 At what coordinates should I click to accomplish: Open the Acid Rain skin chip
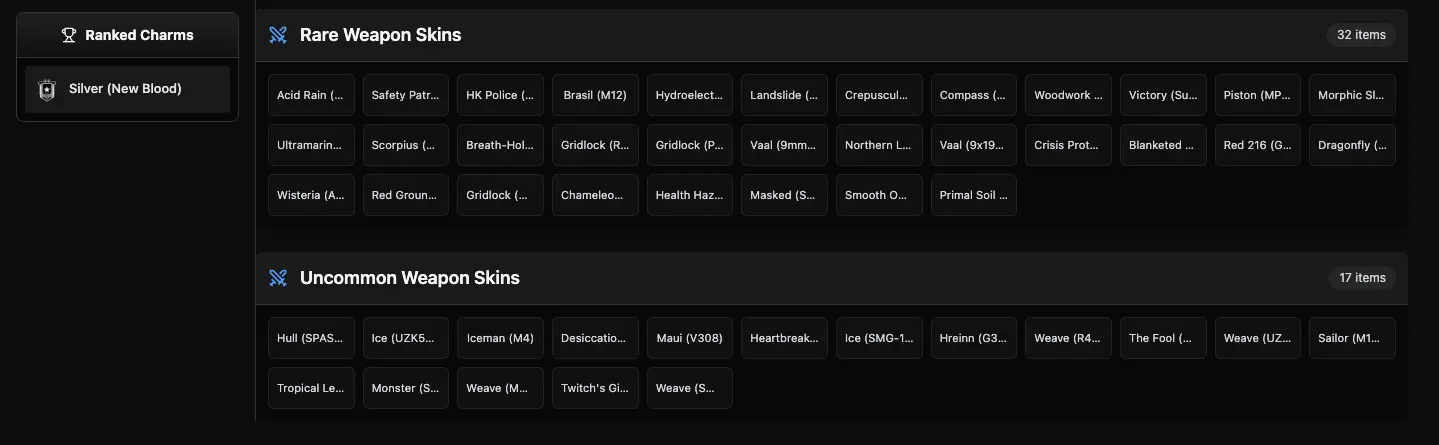pos(311,95)
